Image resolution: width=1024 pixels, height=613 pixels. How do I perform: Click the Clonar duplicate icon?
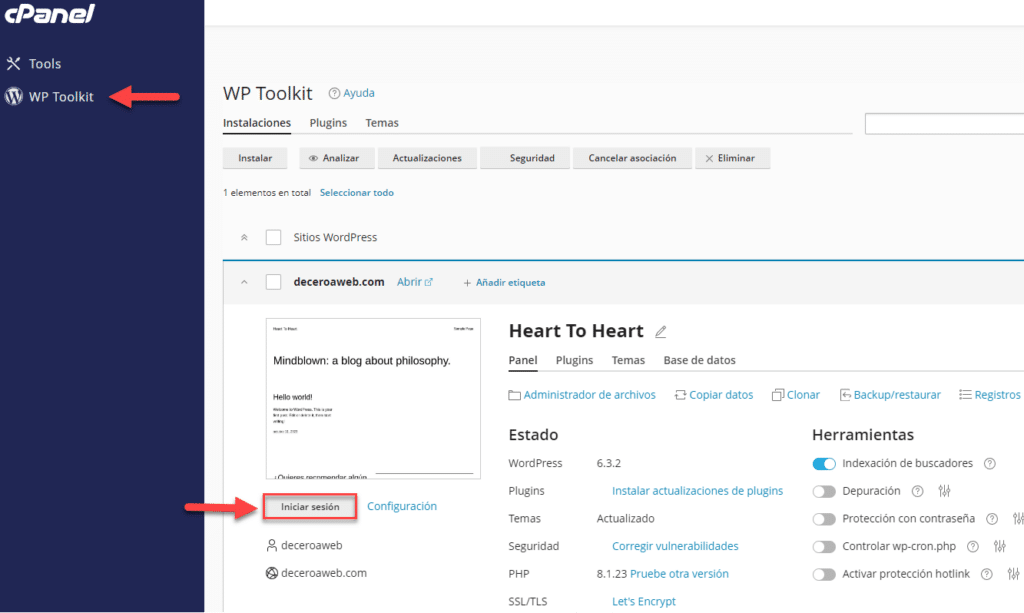coord(778,395)
